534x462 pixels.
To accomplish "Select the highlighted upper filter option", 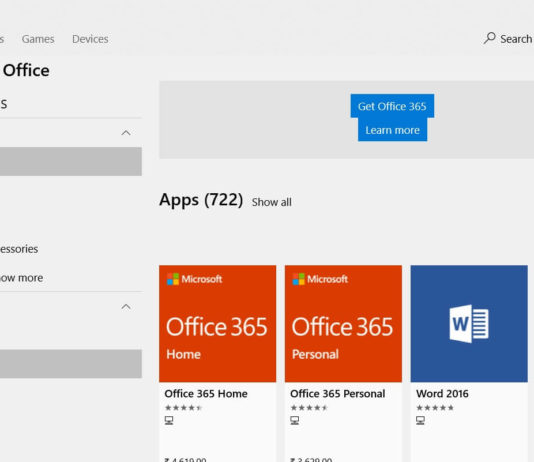I will click(70, 161).
